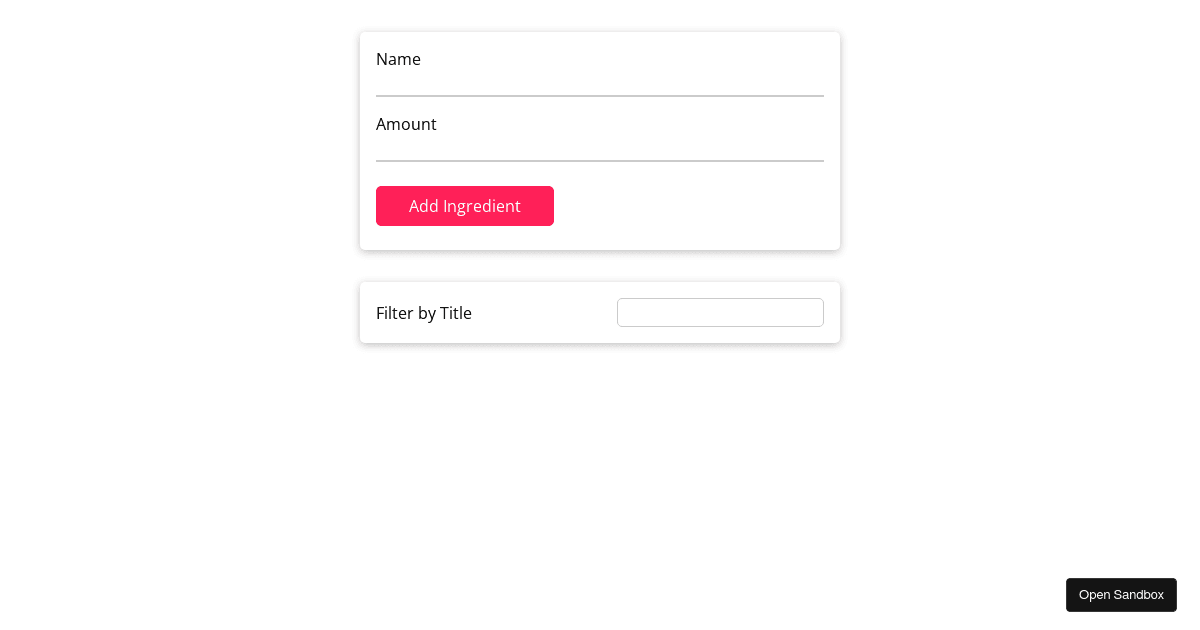This screenshot has height=630, width=1200.
Task: Click the underline beneath the Name field
Action: pos(600,92)
